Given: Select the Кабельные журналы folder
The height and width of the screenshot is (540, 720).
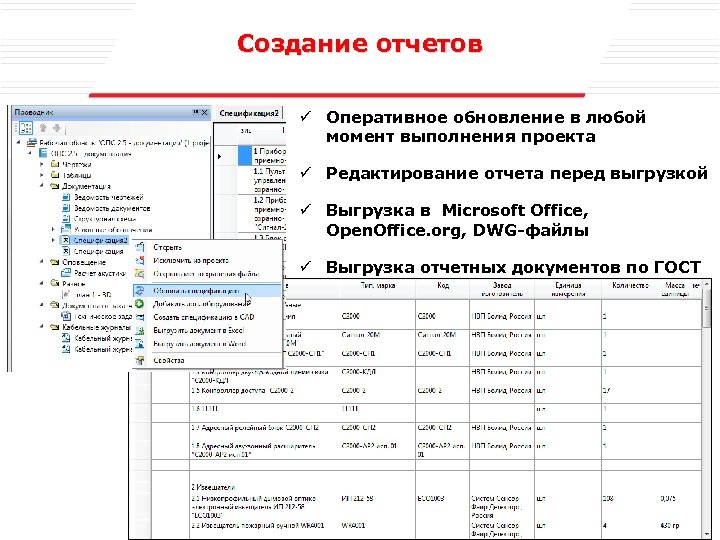Looking at the screenshot, I should [96, 327].
